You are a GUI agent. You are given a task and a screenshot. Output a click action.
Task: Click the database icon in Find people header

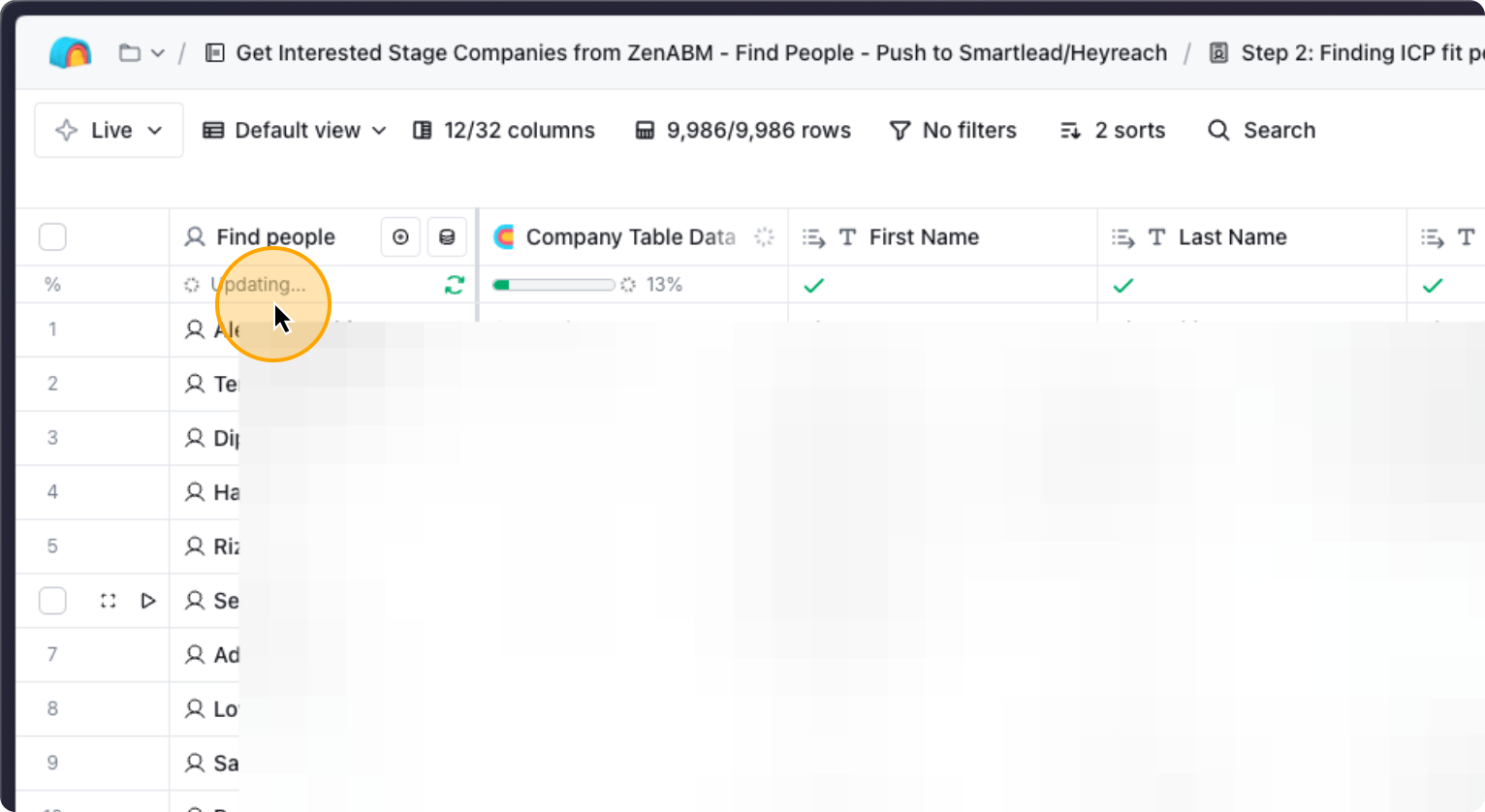(x=447, y=237)
